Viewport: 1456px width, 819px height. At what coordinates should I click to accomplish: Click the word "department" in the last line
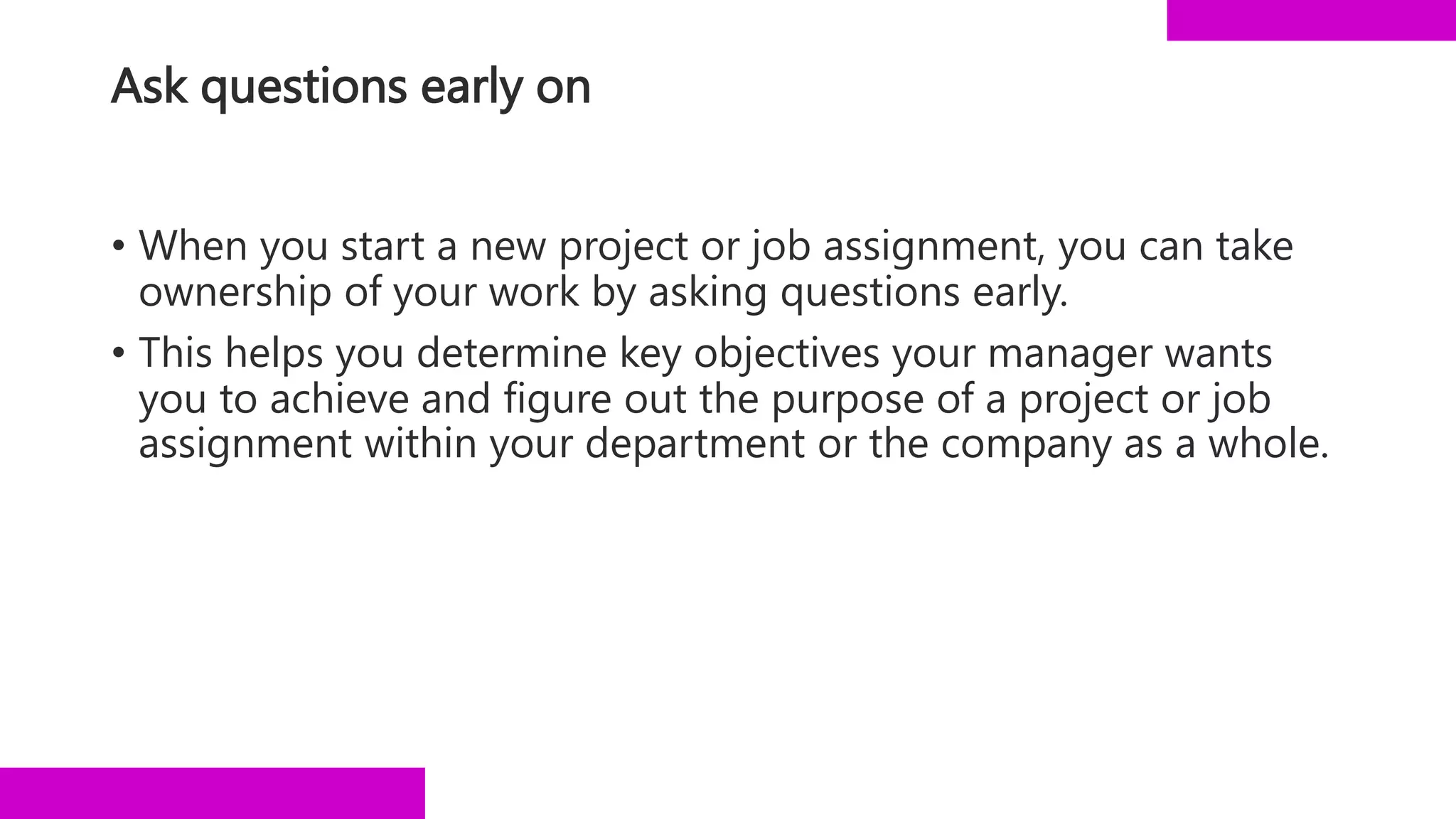click(695, 444)
